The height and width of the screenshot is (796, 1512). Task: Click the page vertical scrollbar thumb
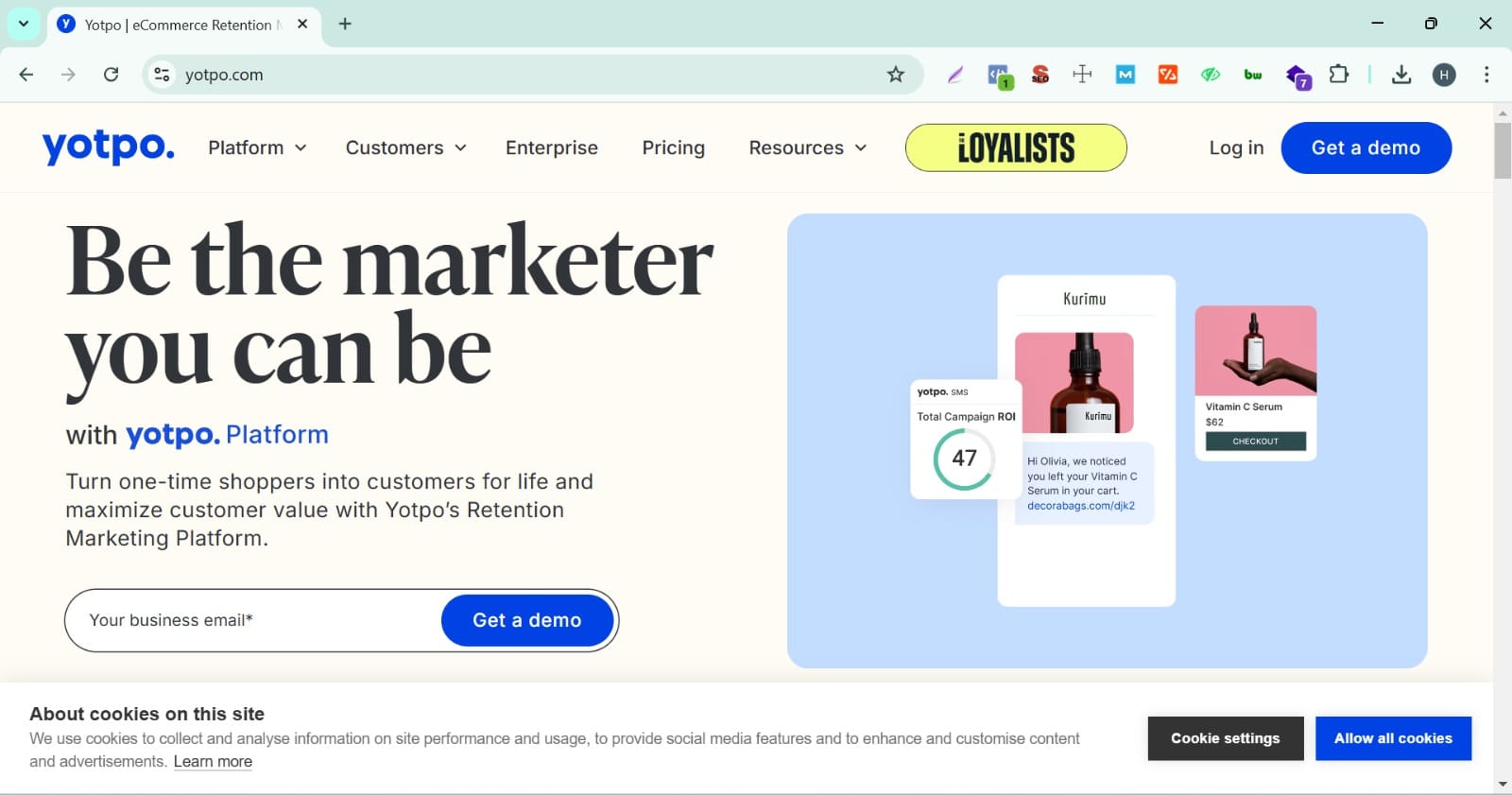pos(1503,150)
